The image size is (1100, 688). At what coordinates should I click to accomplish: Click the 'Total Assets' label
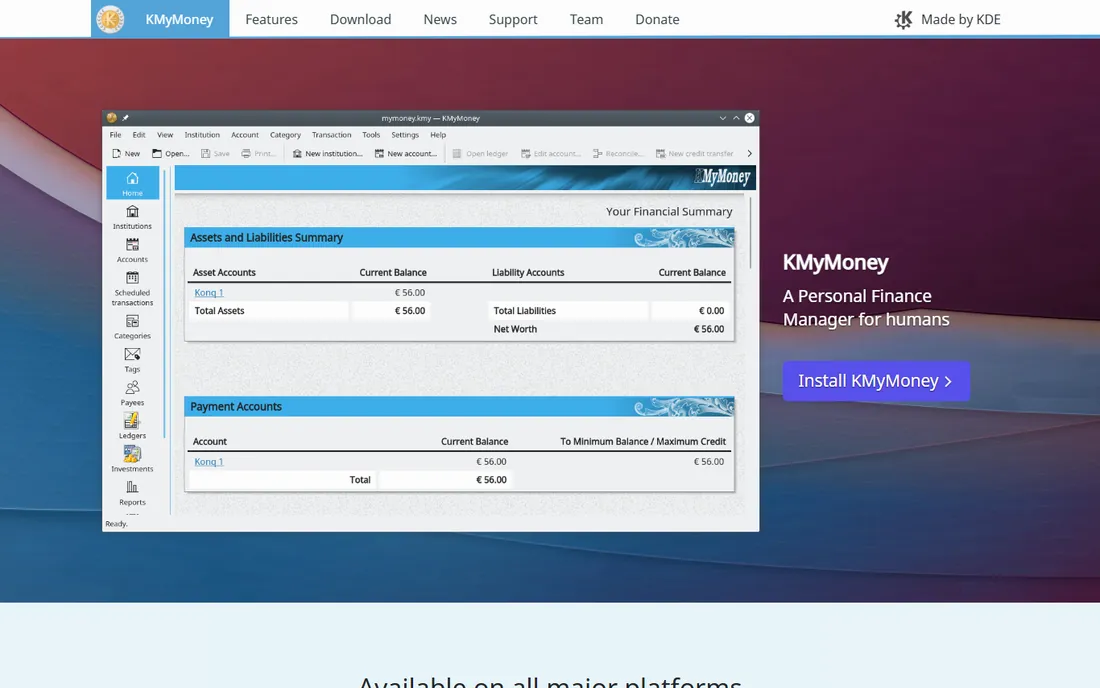(x=220, y=311)
